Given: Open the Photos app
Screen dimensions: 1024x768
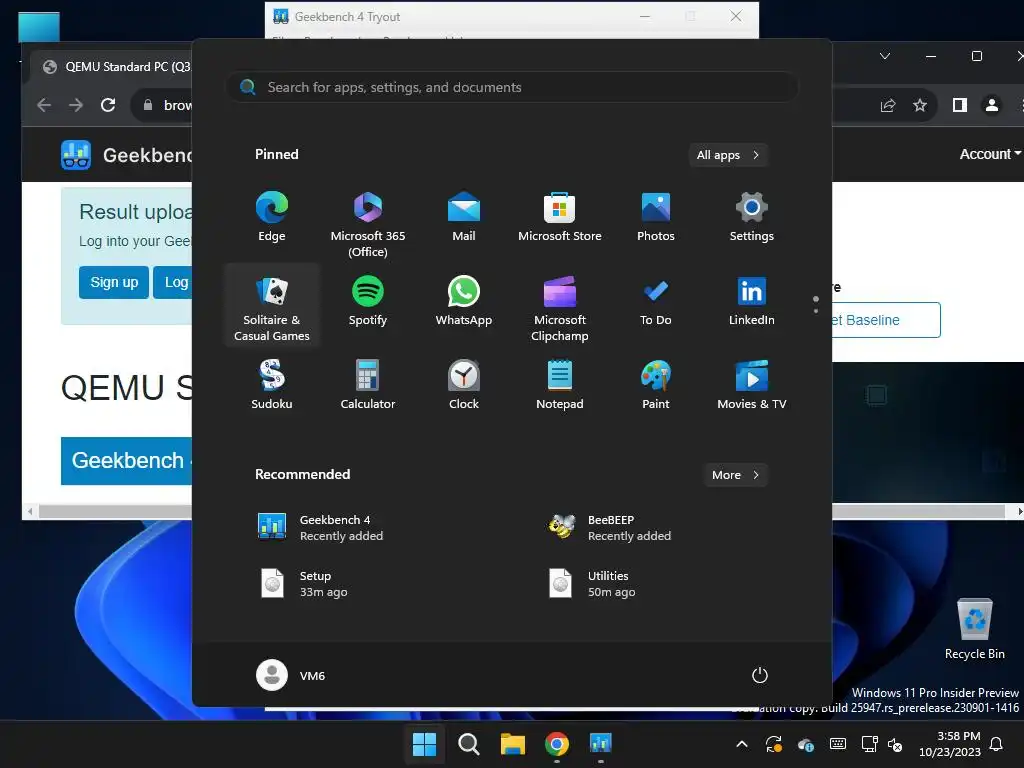Looking at the screenshot, I should [x=656, y=217].
